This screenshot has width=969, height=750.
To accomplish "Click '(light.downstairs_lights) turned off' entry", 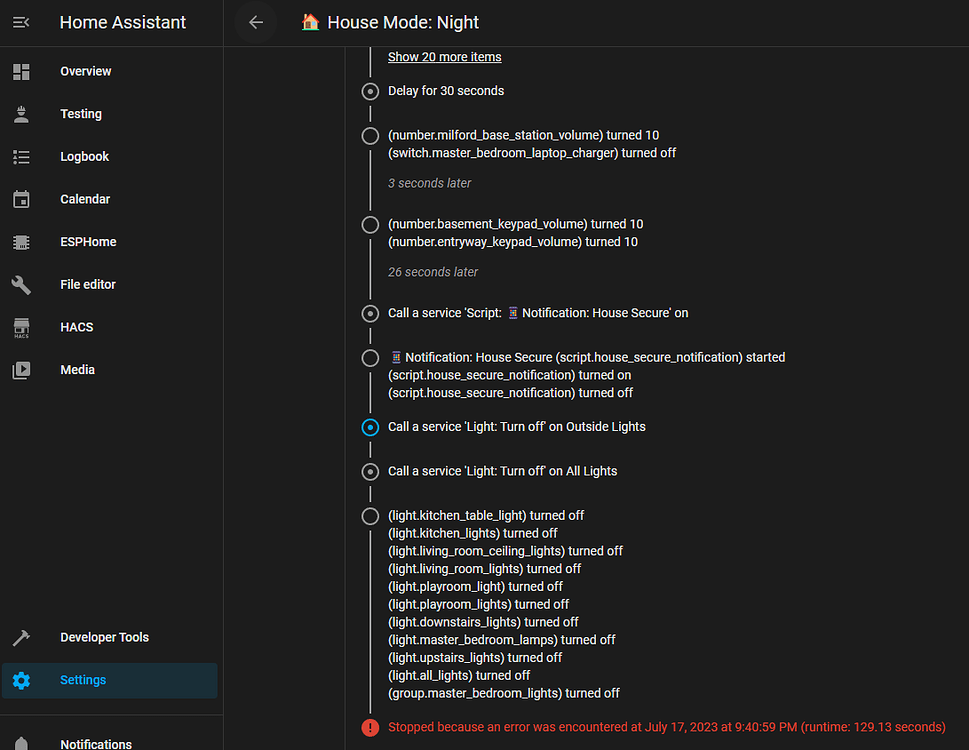I will (483, 622).
